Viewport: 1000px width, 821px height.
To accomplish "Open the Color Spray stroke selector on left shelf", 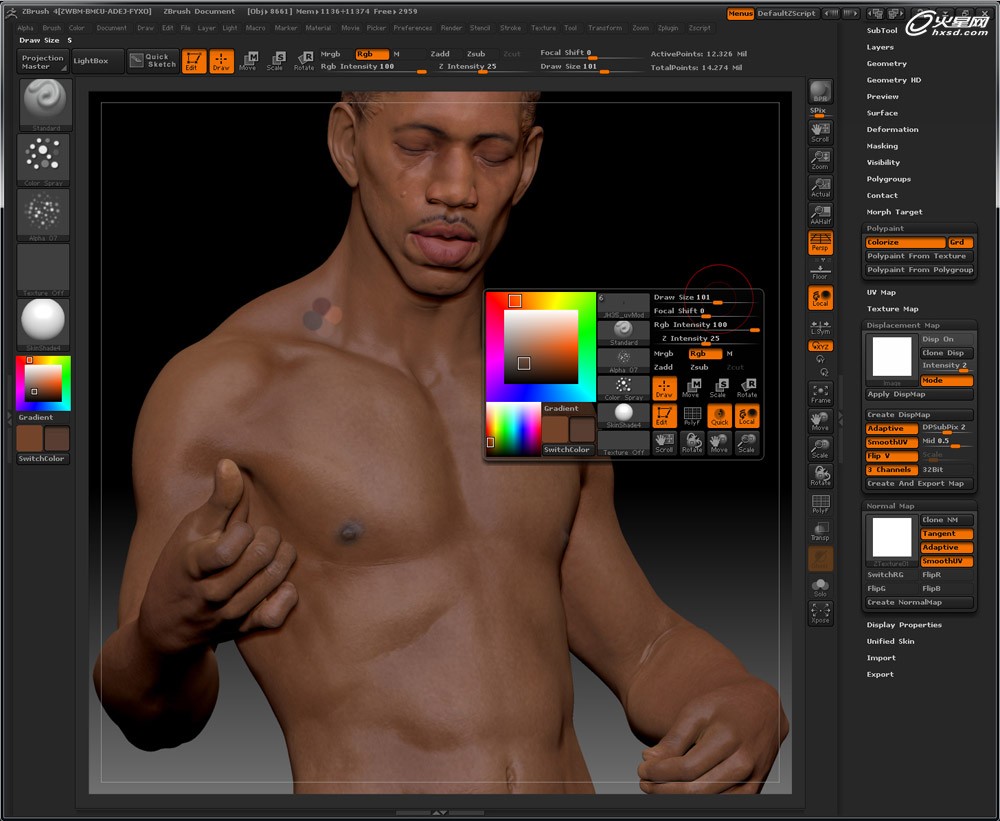I will [44, 160].
